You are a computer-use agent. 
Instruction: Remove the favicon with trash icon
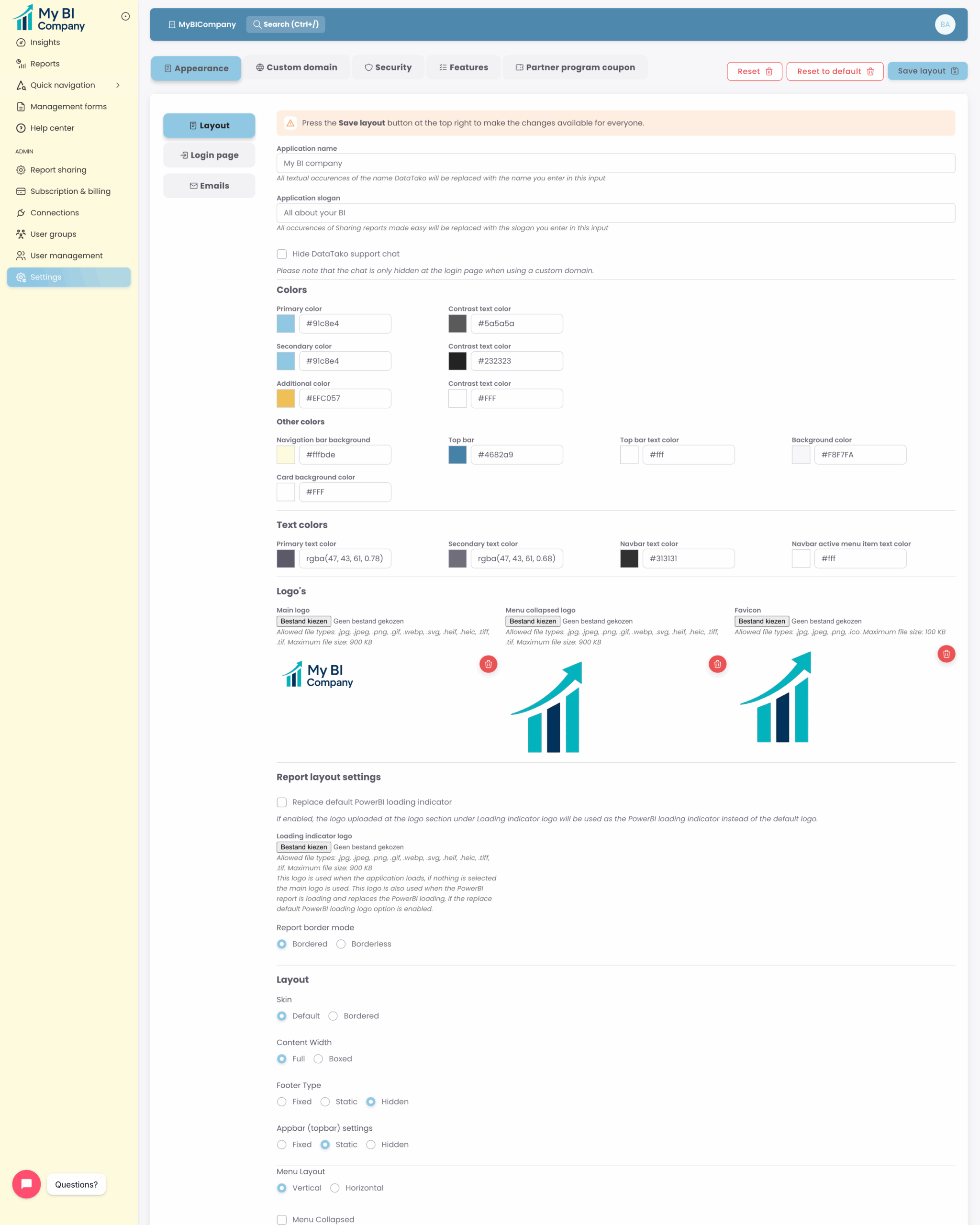pyautogui.click(x=946, y=653)
